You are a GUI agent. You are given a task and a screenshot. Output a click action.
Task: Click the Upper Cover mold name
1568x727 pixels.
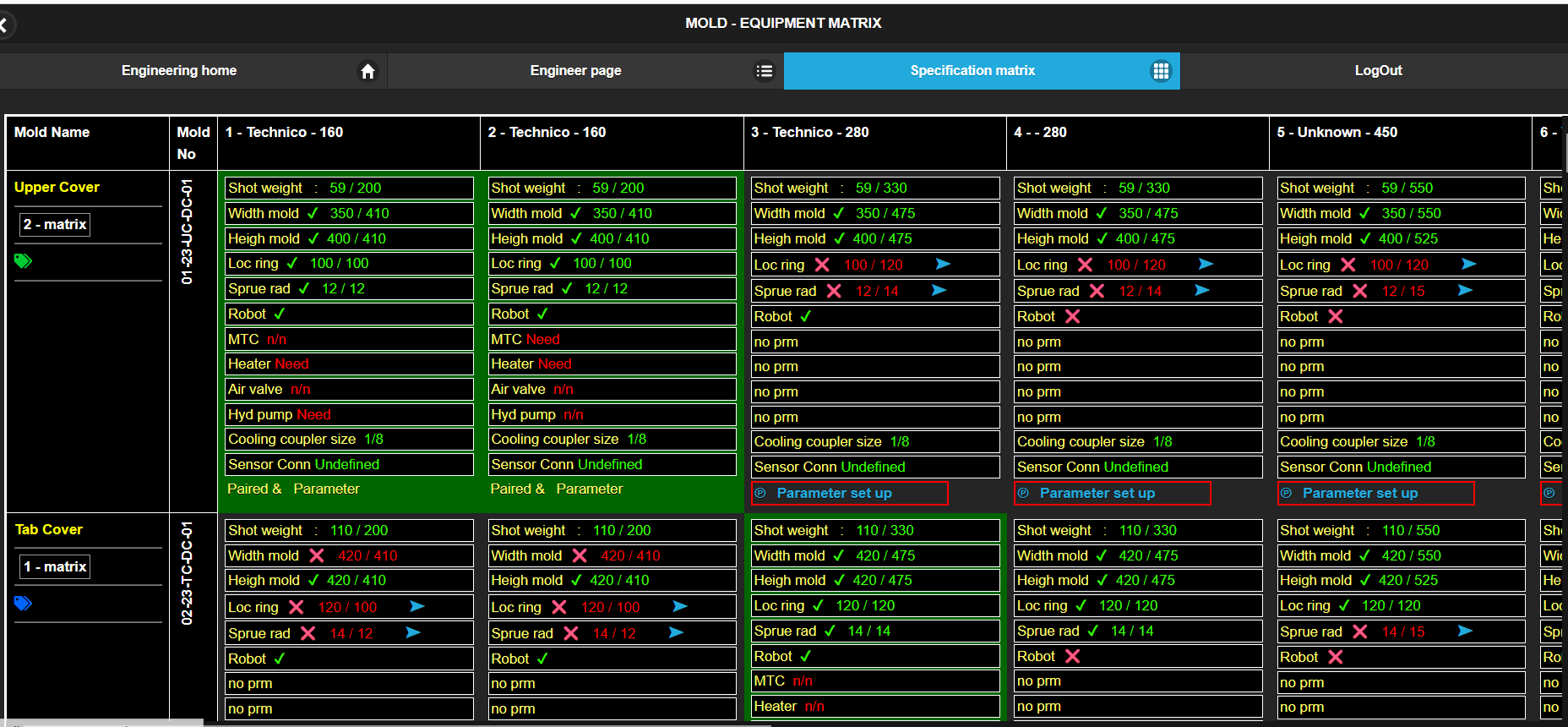tap(57, 187)
